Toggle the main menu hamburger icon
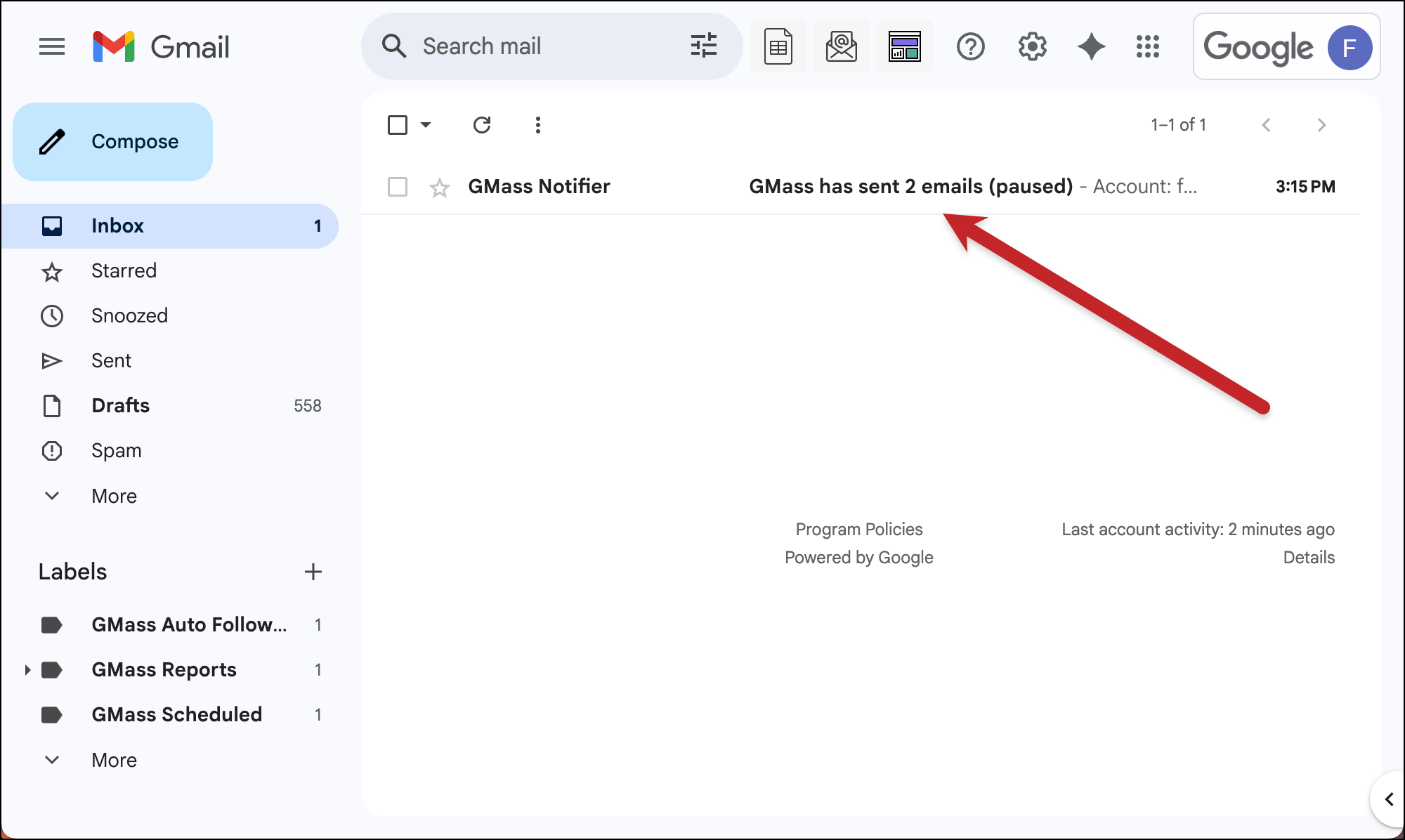This screenshot has width=1405, height=840. [x=52, y=47]
